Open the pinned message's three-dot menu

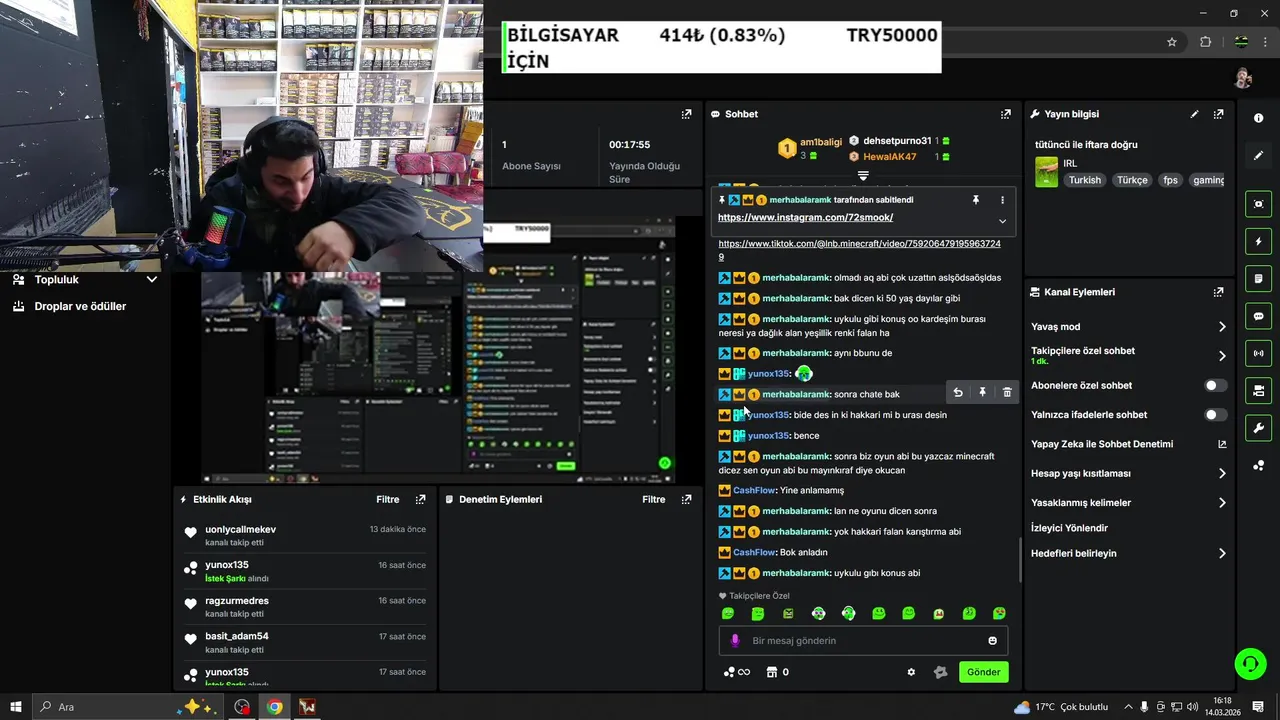[x=1002, y=200]
